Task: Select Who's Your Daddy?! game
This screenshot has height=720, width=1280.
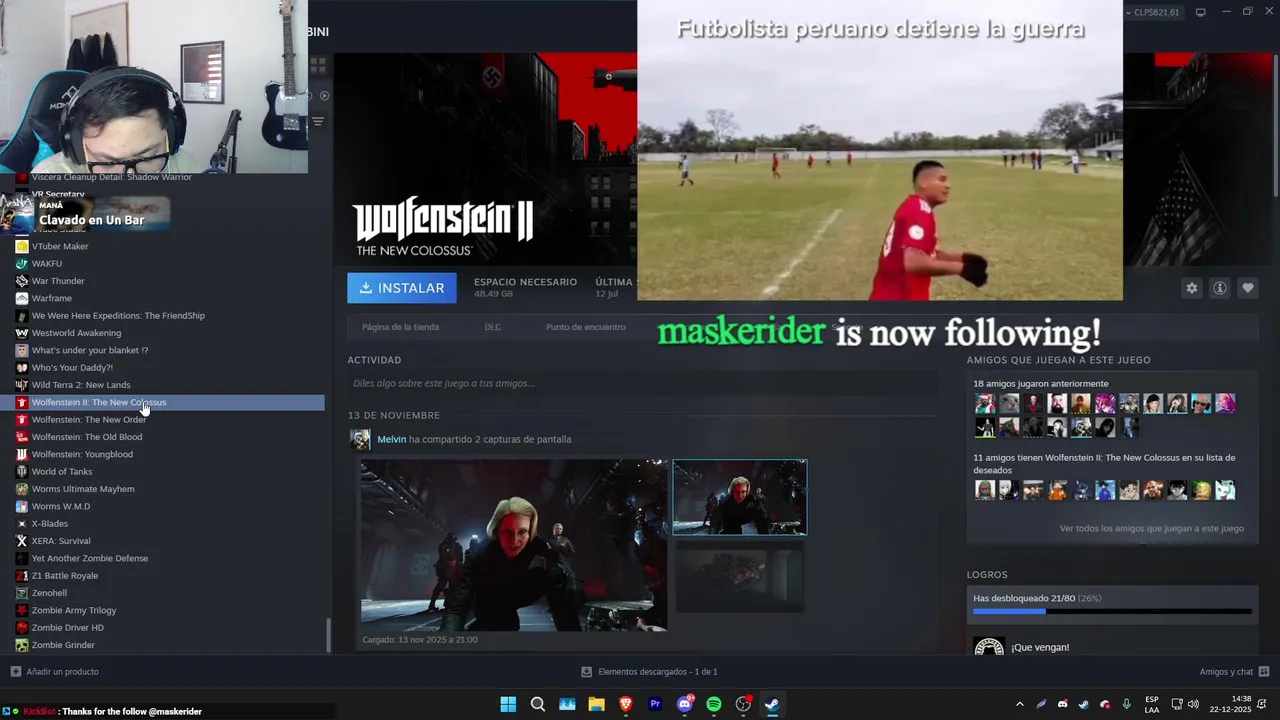Action: (72, 368)
